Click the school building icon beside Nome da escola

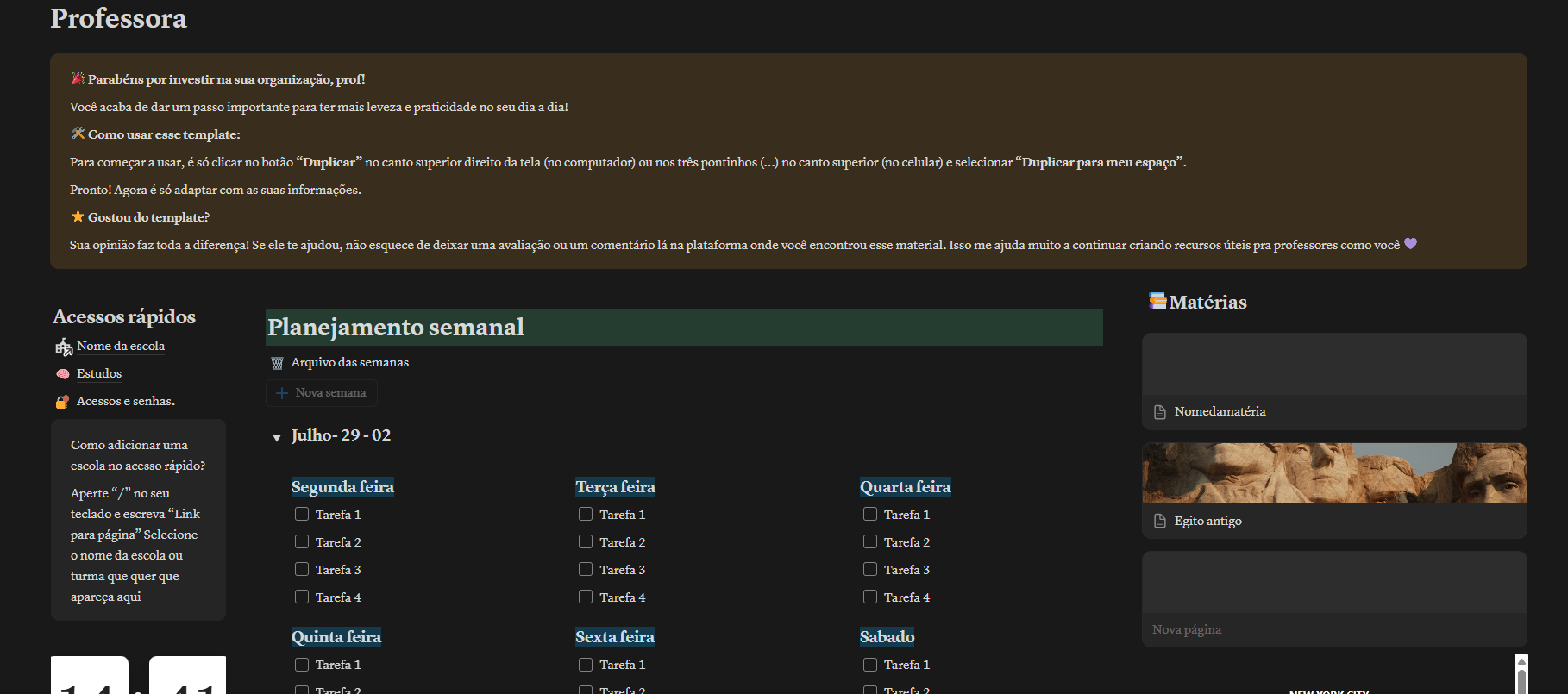[x=64, y=347]
